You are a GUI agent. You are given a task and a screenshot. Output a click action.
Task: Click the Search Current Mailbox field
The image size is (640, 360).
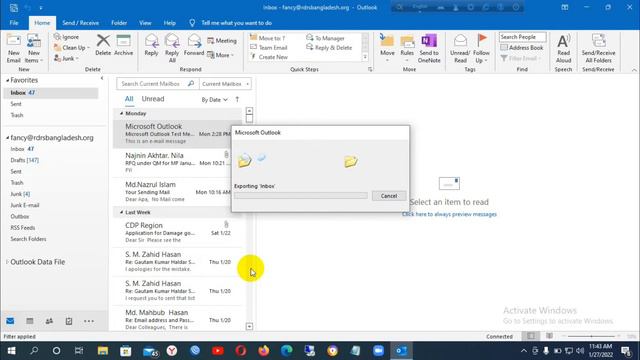pyautogui.click(x=158, y=84)
